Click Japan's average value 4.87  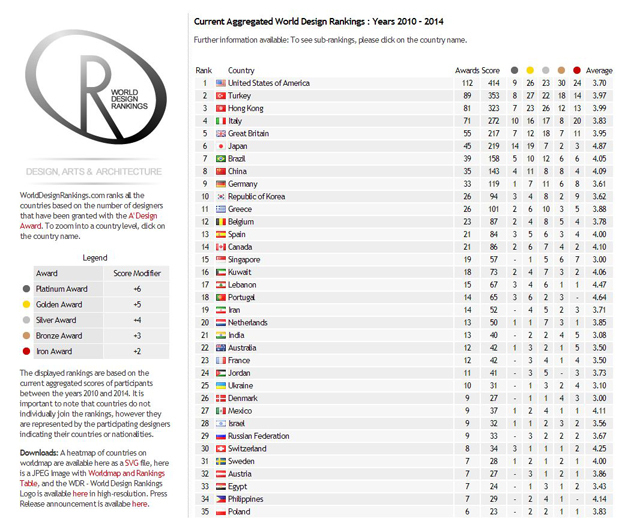pyautogui.click(x=599, y=146)
